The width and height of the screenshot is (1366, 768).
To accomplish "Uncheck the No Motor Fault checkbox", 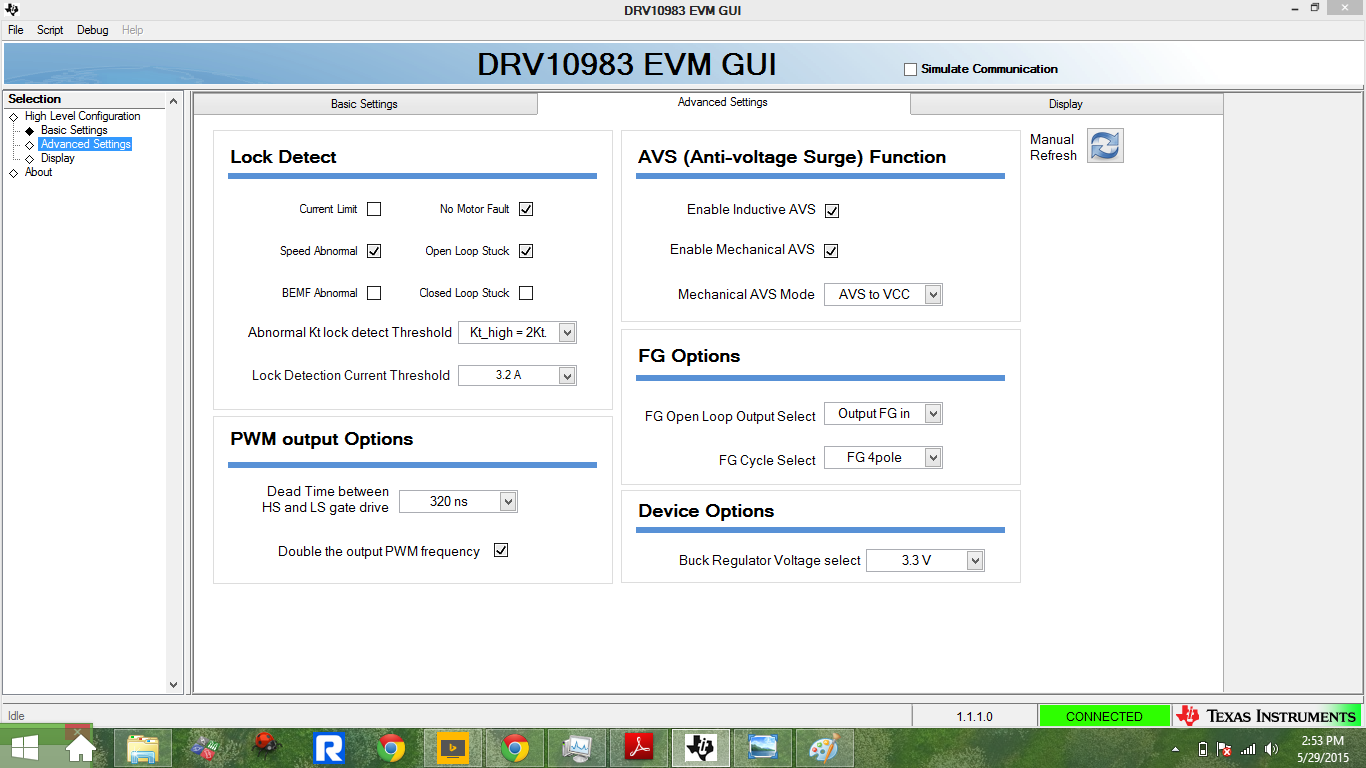I will pyautogui.click(x=526, y=209).
